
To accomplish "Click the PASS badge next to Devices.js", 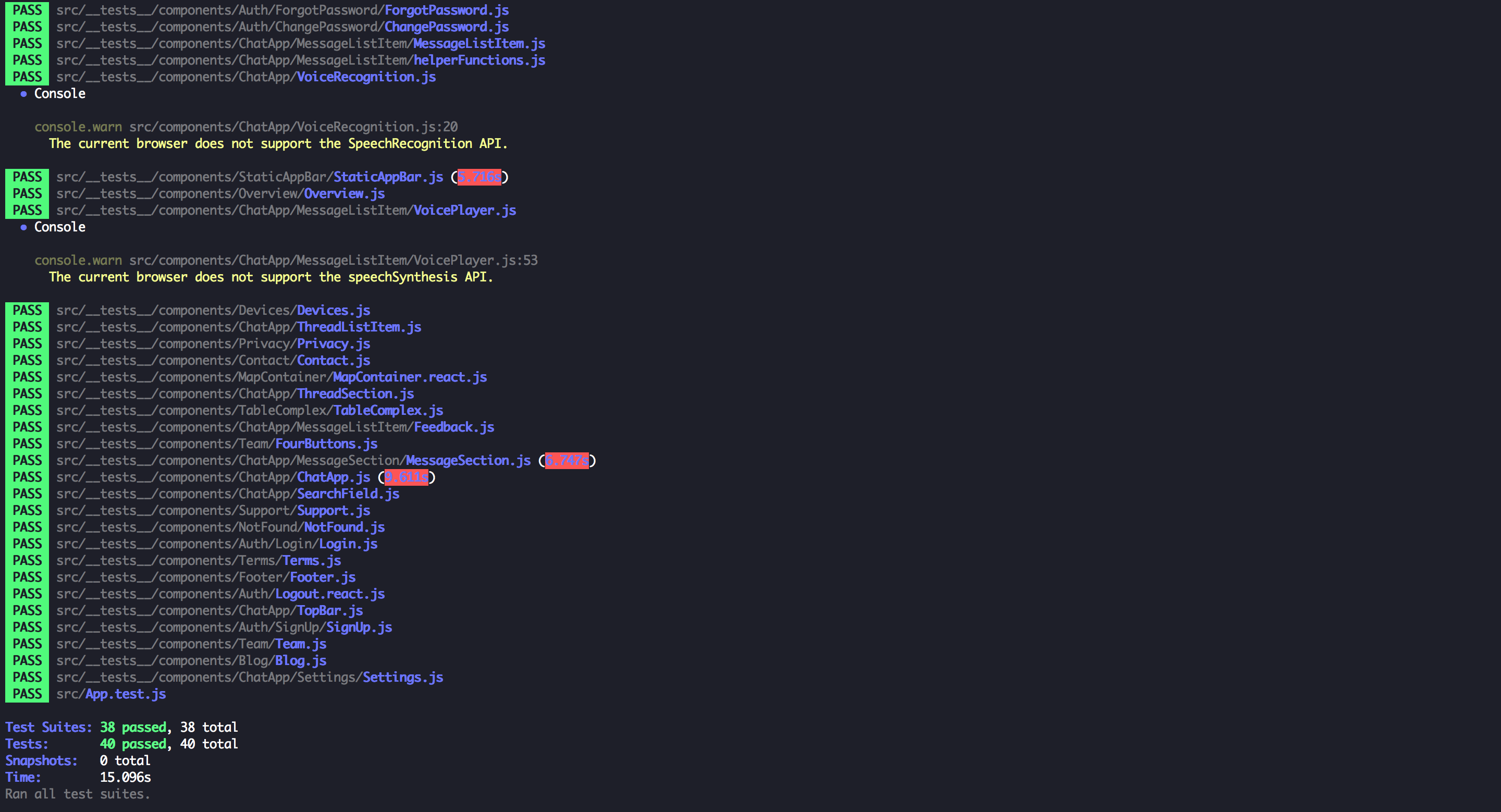I will pyautogui.click(x=27, y=311).
